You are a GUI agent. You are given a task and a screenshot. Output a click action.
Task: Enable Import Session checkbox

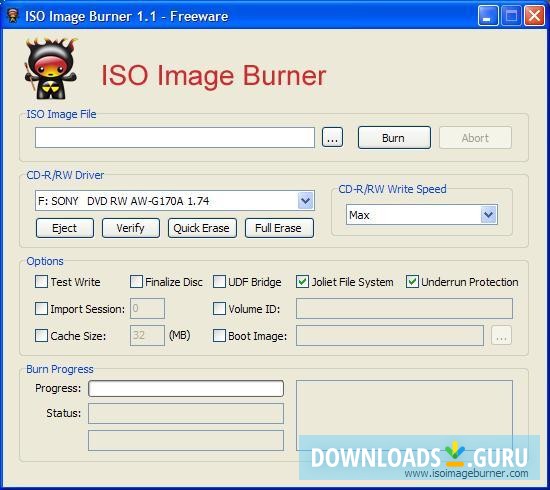(41, 309)
